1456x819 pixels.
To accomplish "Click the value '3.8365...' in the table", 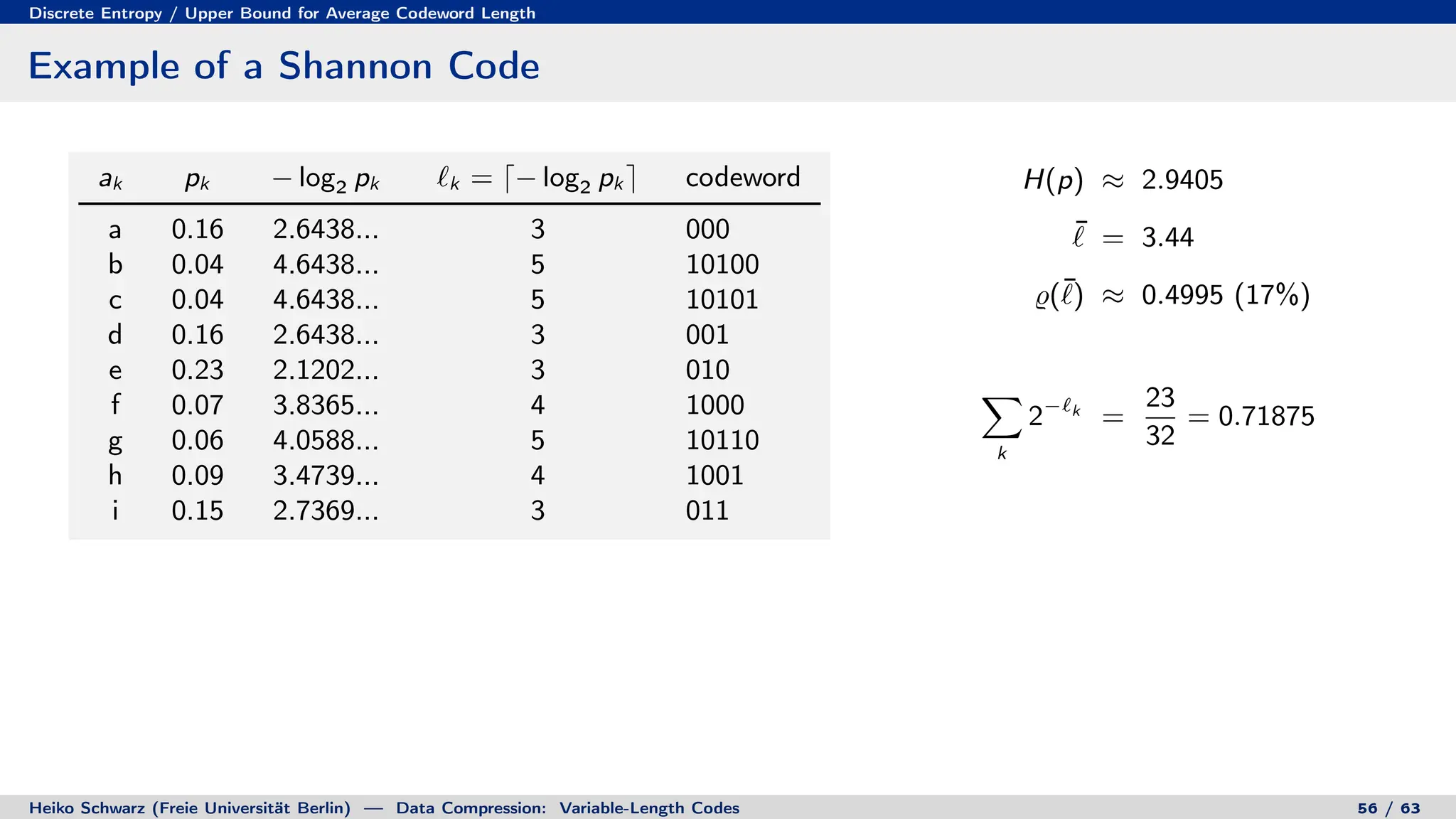I will click(x=326, y=405).
